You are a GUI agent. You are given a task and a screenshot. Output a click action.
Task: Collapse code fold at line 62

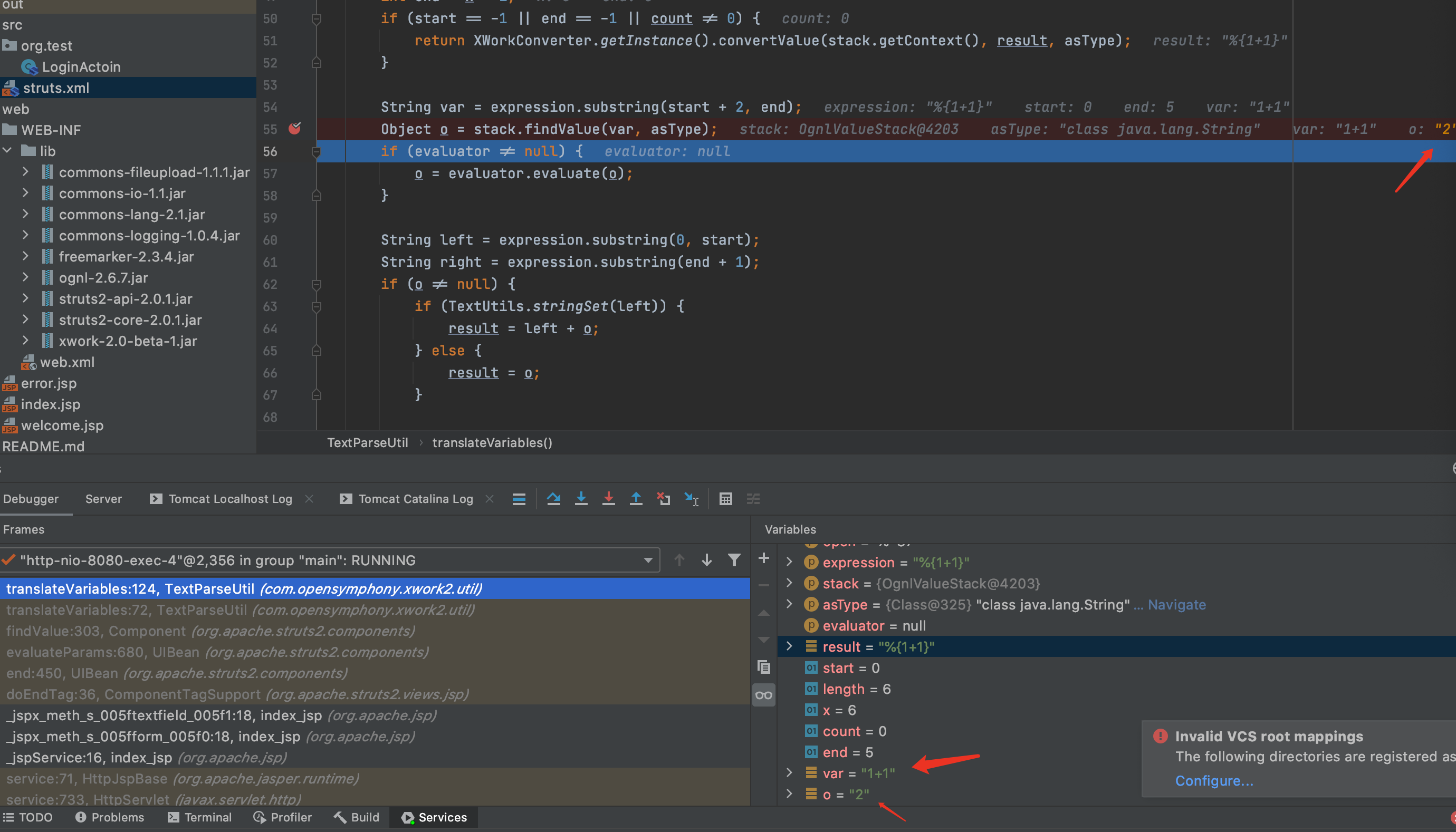[316, 284]
